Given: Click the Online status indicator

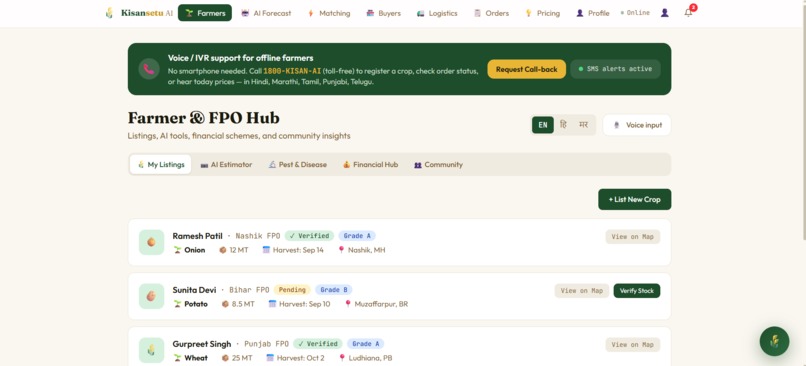Looking at the screenshot, I should (x=635, y=13).
